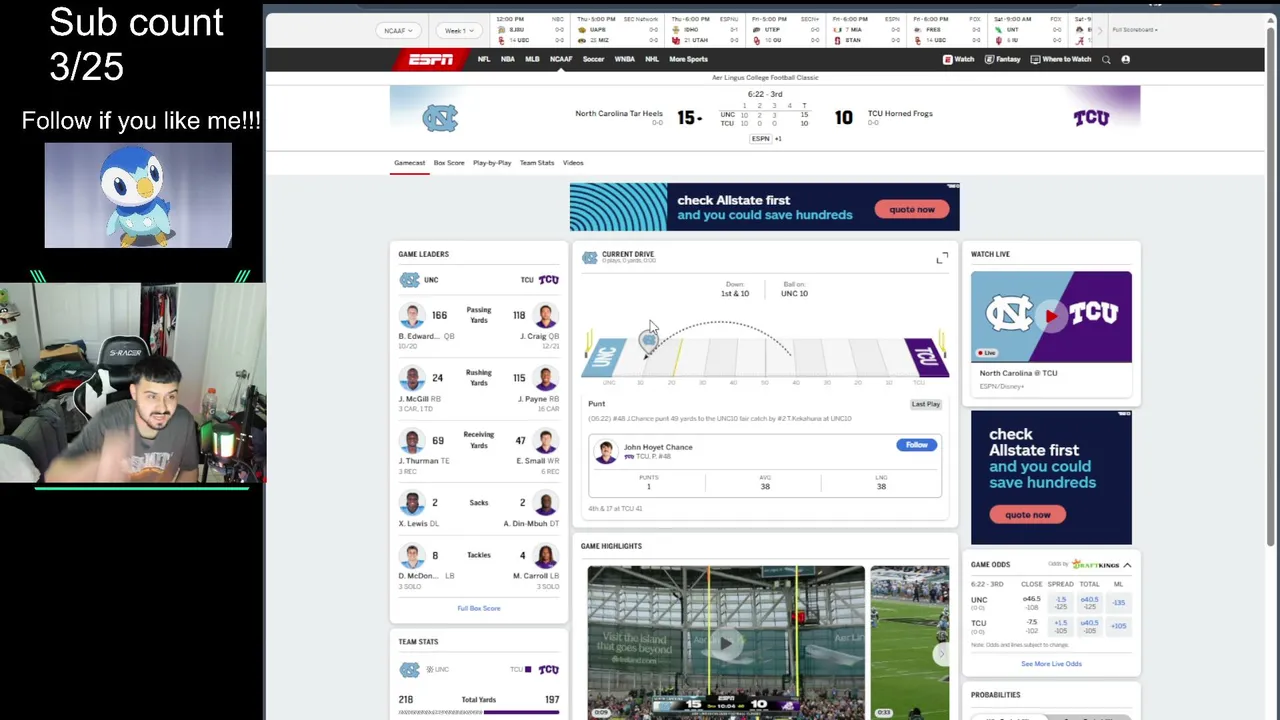Open the NCAAF menu in ESPN navigation
1280x720 pixels.
(561, 60)
